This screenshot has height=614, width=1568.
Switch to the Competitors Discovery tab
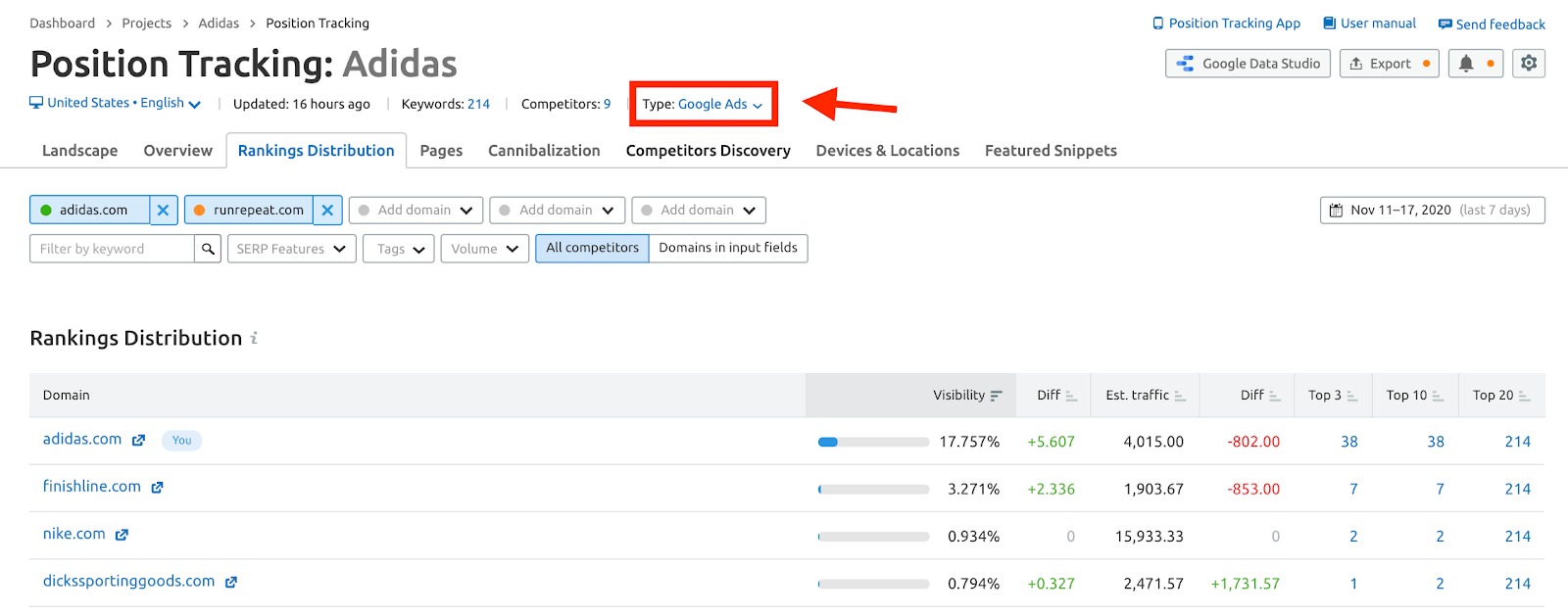pos(708,151)
